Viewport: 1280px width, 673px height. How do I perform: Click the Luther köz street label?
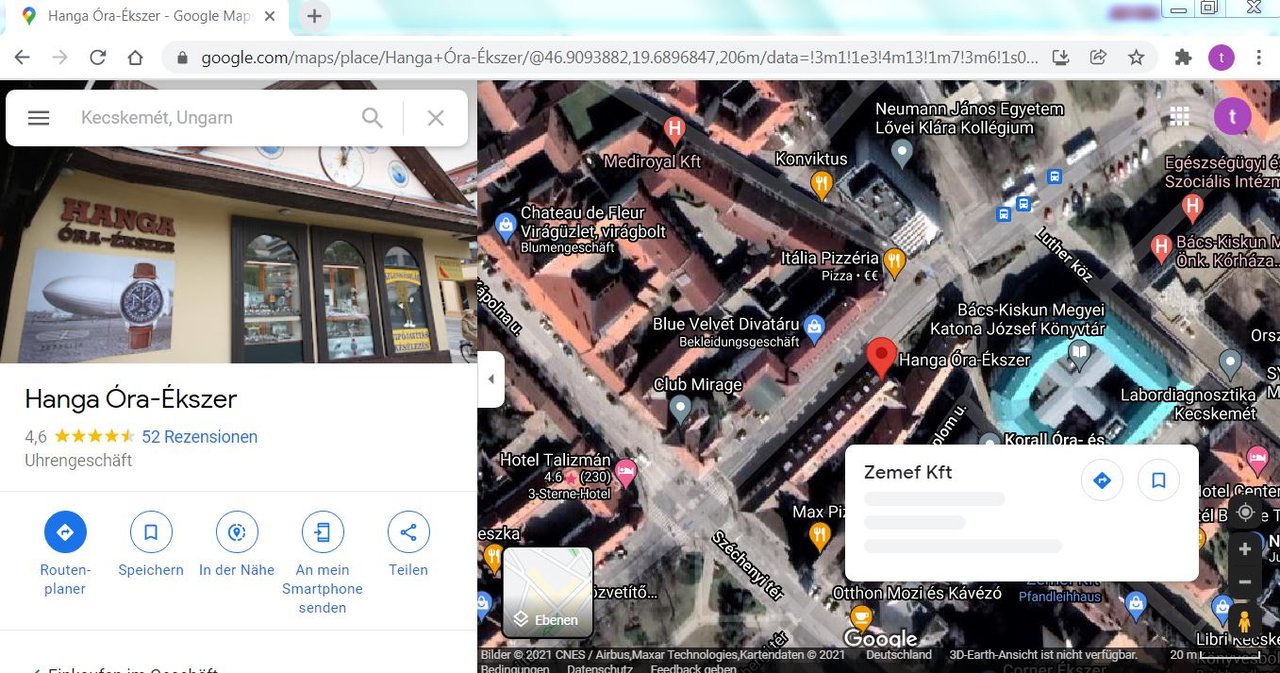(x=1066, y=257)
